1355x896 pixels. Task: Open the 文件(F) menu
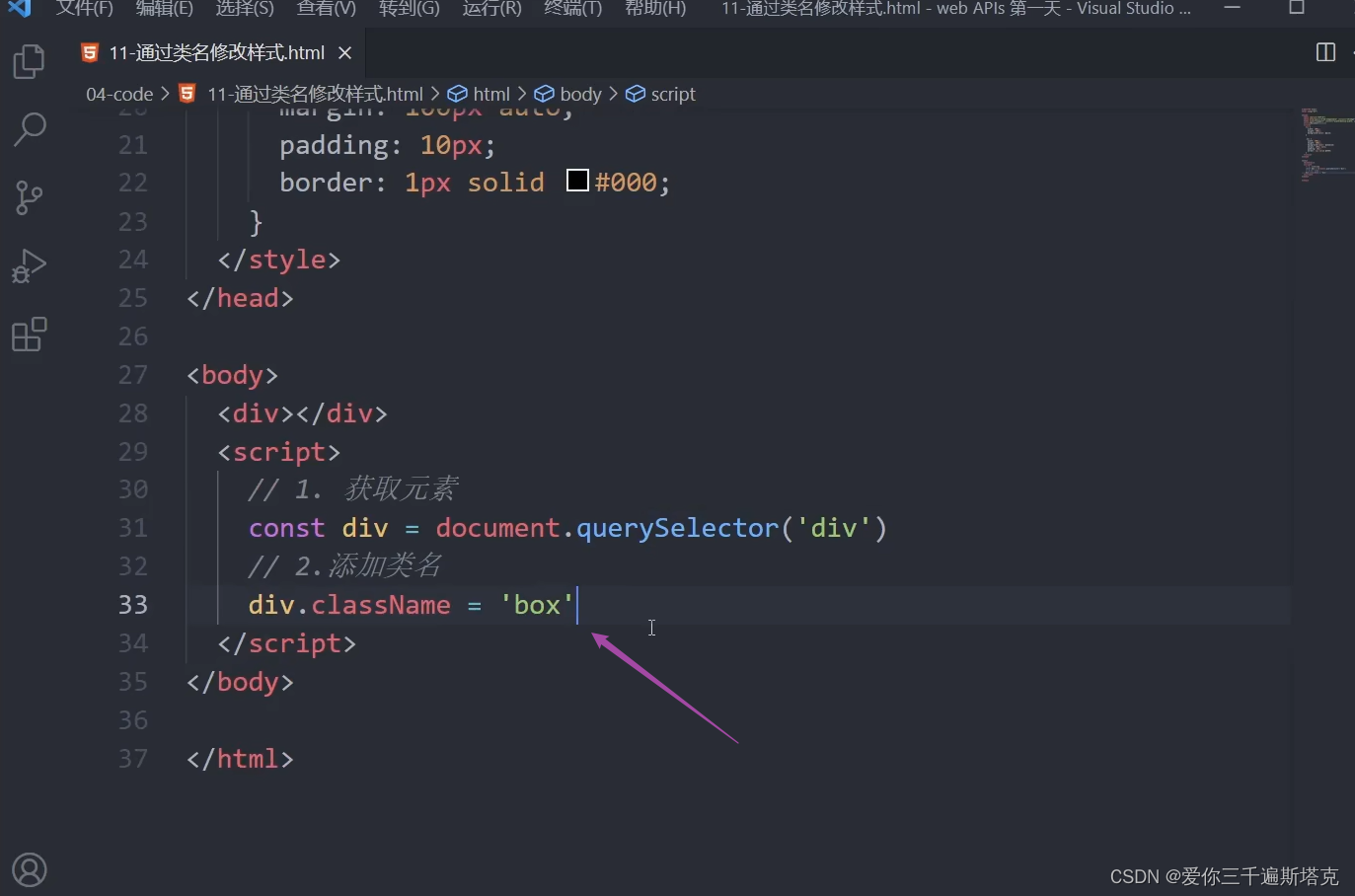[x=83, y=9]
